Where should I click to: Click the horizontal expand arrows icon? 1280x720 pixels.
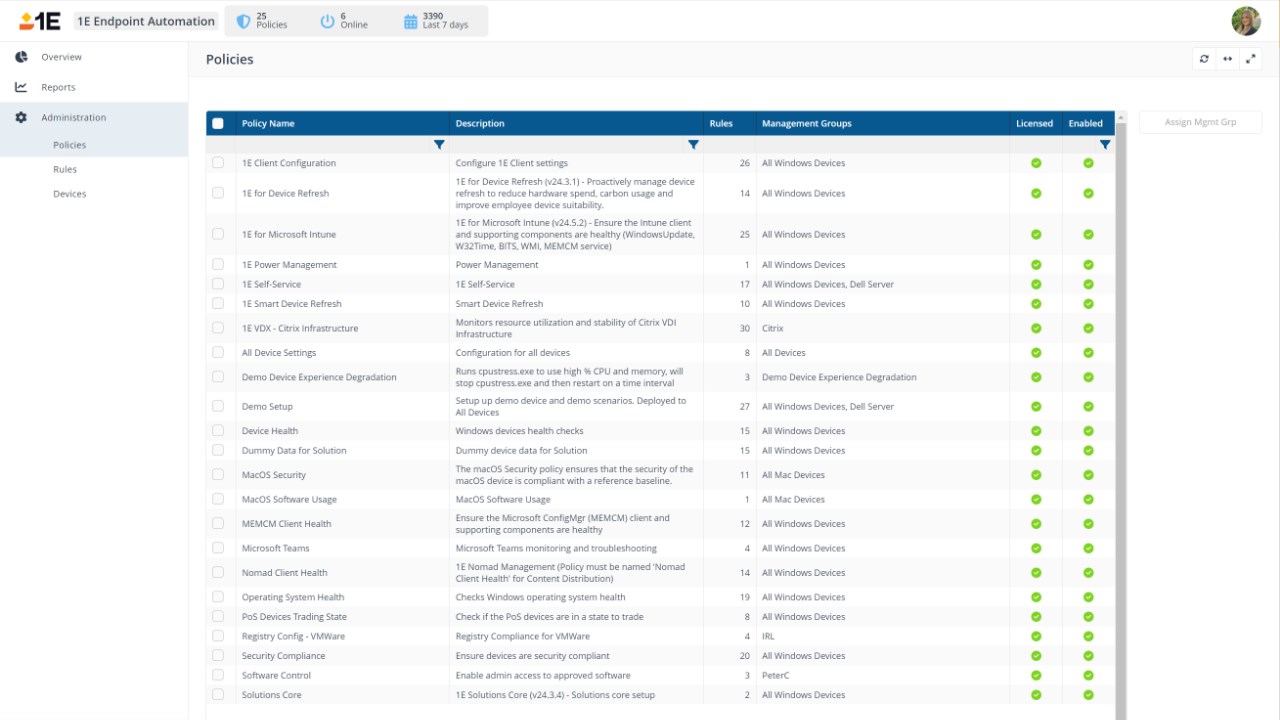tap(1228, 59)
